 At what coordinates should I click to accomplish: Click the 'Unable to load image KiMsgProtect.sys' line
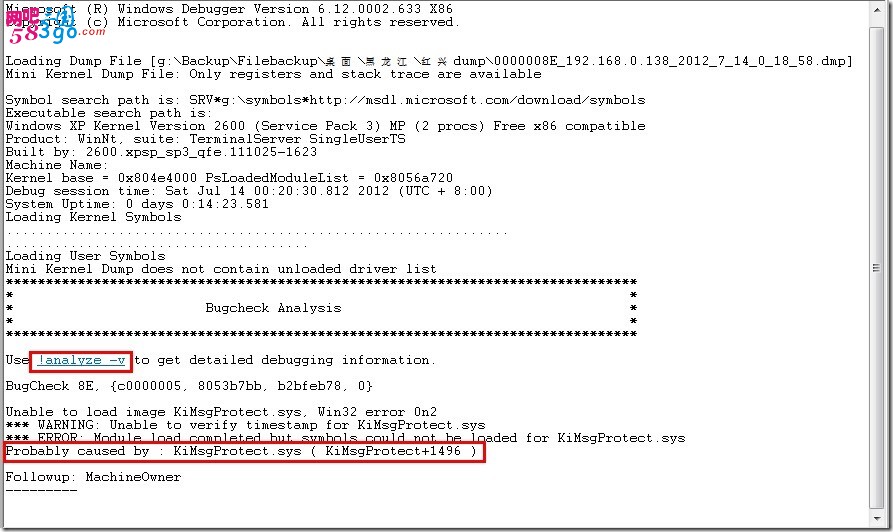221,412
